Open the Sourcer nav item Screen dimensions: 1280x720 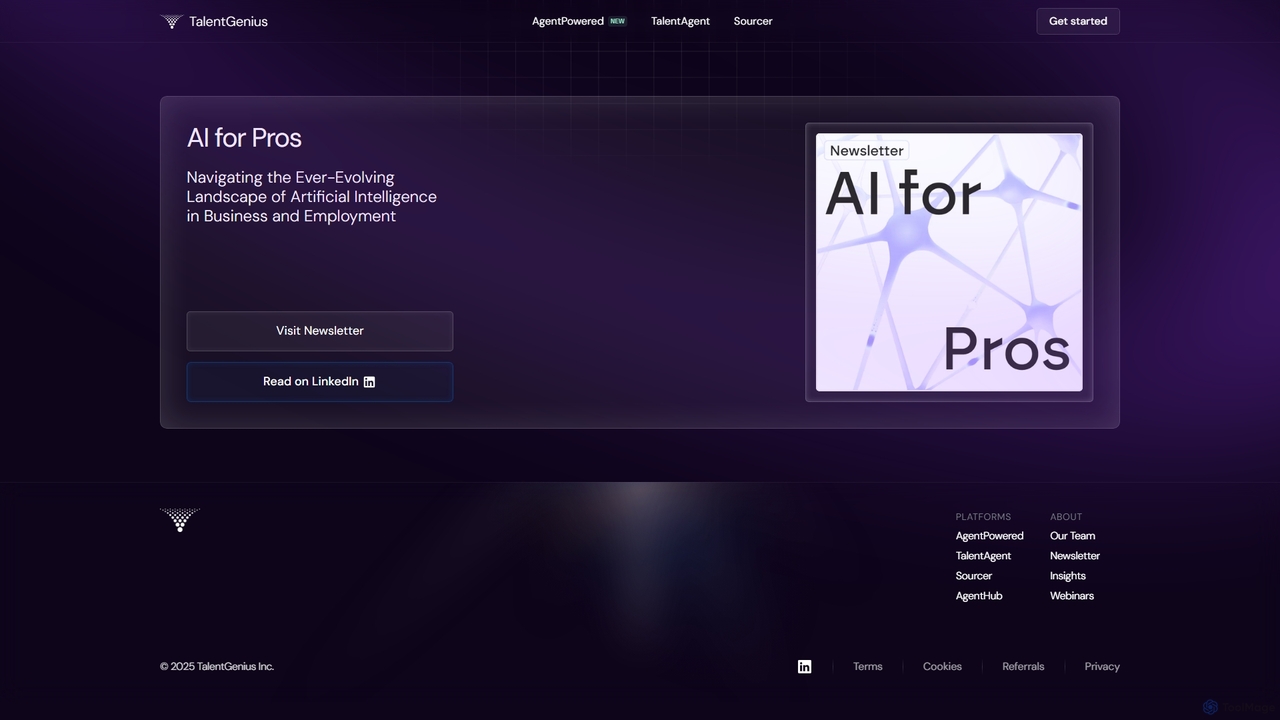(x=753, y=21)
